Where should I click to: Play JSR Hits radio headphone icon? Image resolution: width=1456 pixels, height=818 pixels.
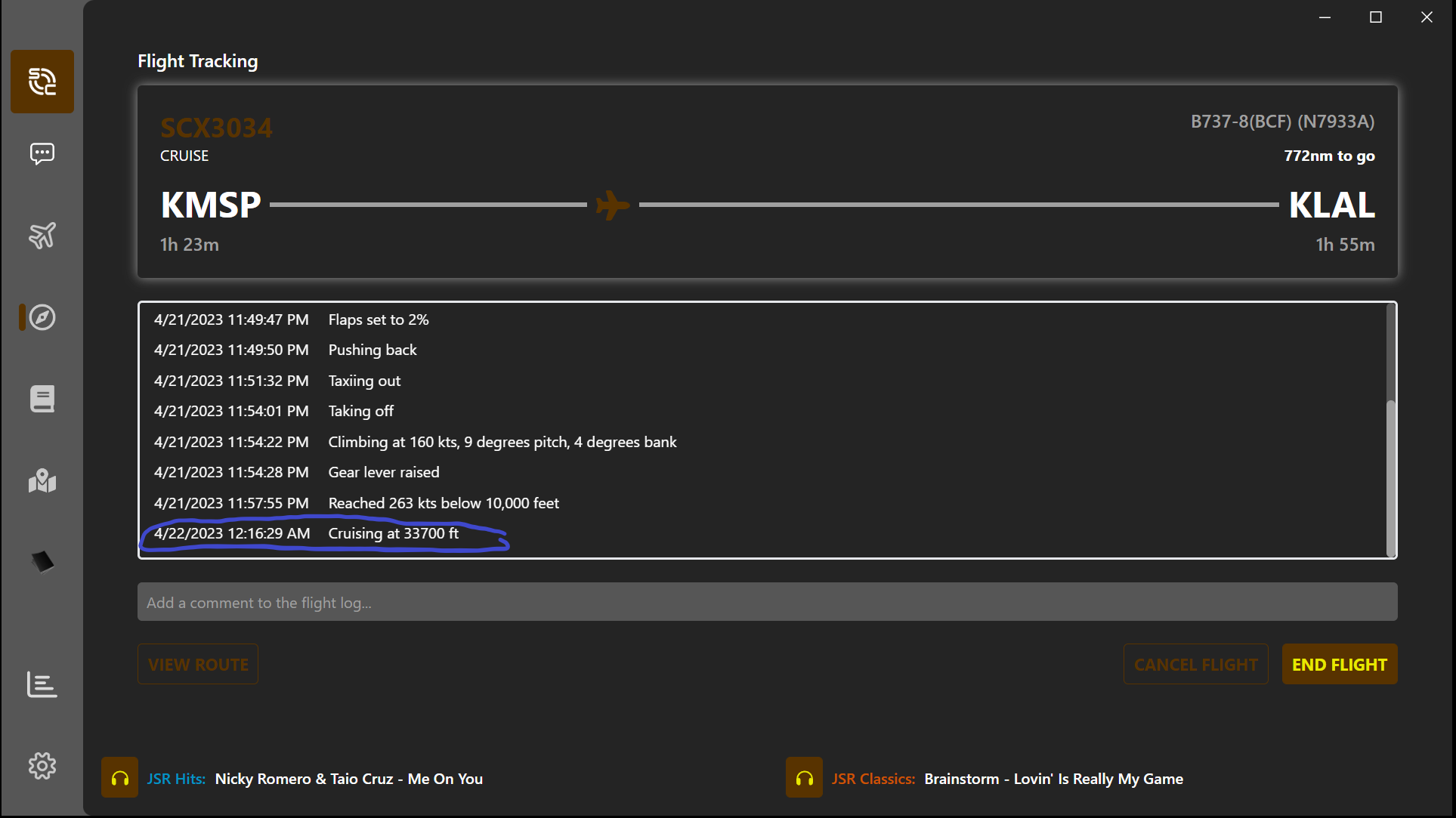119,778
